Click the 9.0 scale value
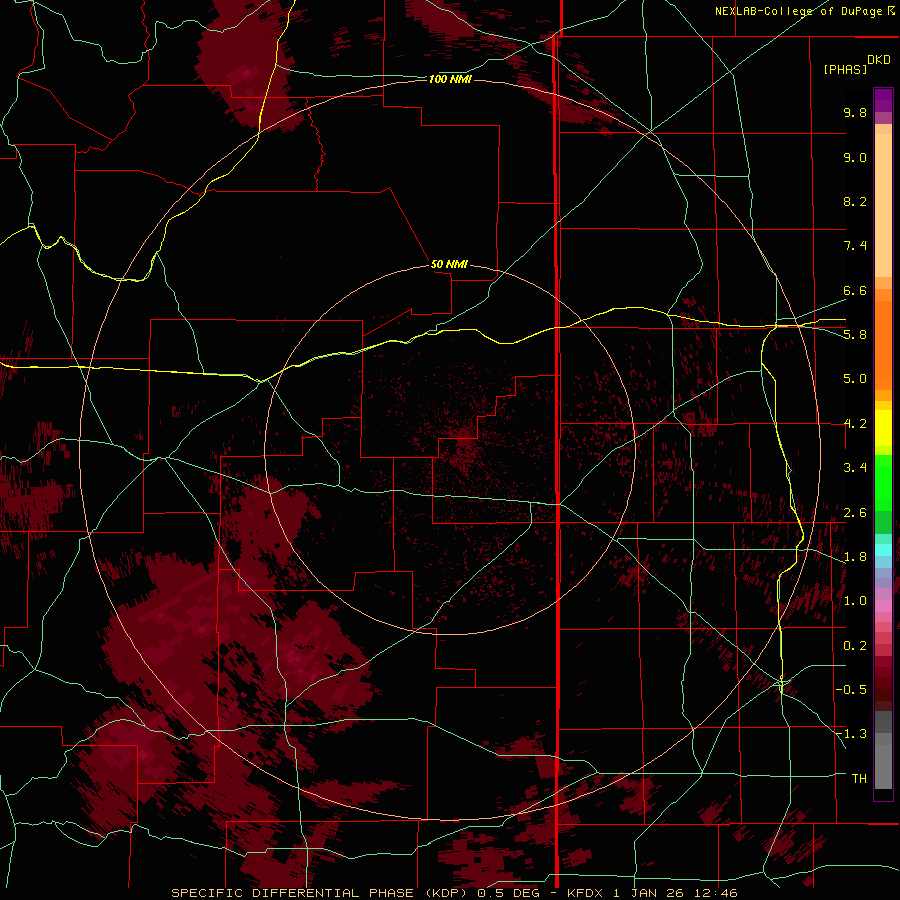The width and height of the screenshot is (900, 900). click(855, 157)
